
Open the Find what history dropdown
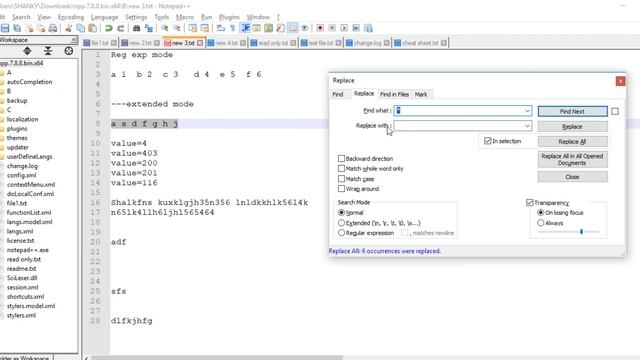click(527, 111)
